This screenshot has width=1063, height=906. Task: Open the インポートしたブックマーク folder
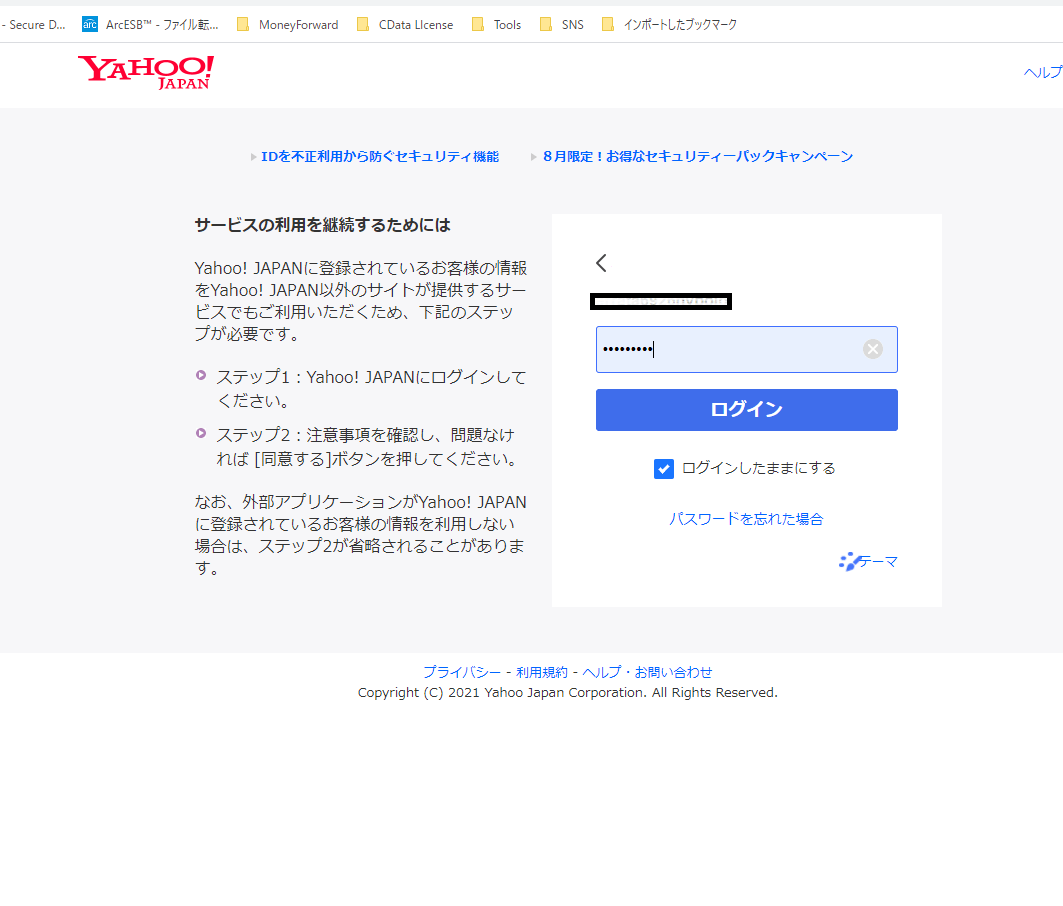tap(669, 24)
